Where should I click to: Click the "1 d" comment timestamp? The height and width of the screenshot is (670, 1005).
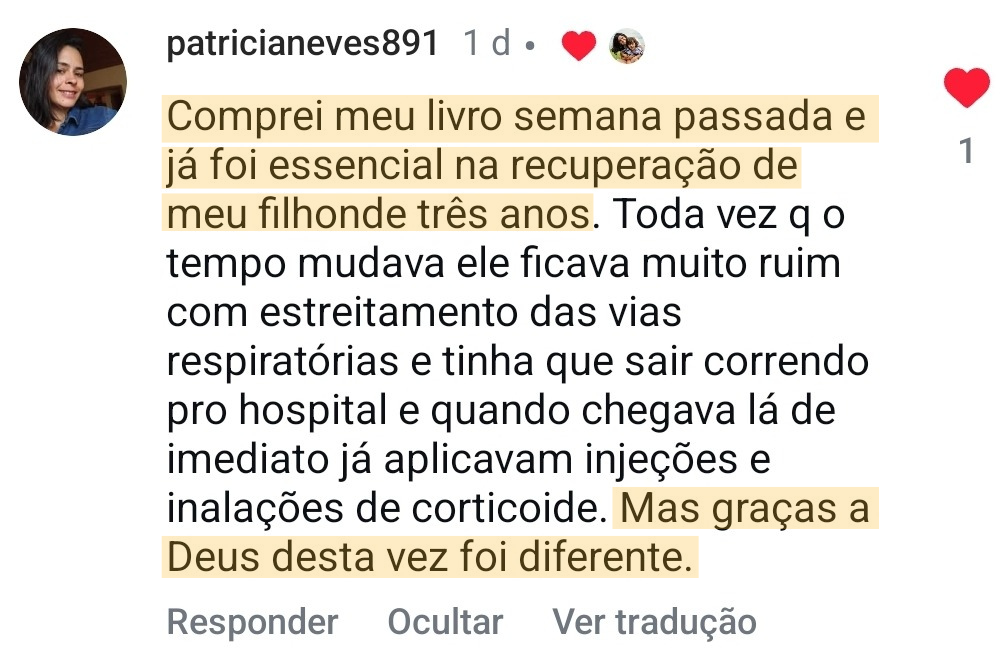(487, 44)
